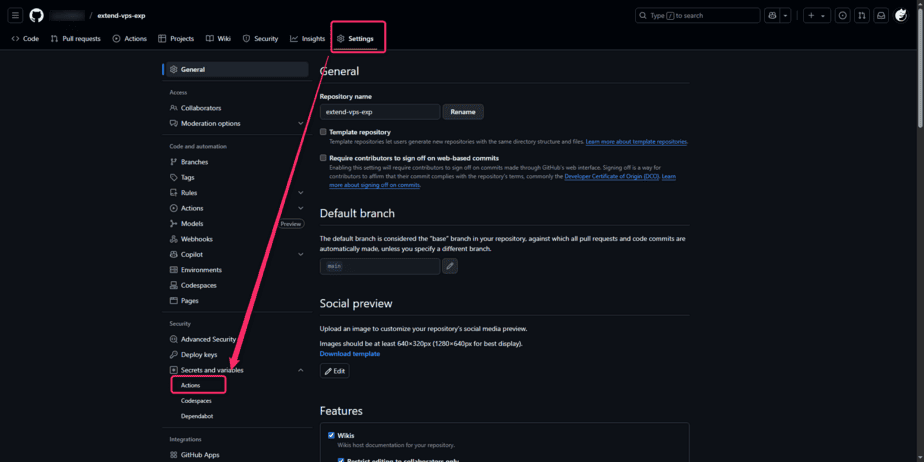This screenshot has height=462, width=924.
Task: Open the Security tab
Action: (x=260, y=39)
